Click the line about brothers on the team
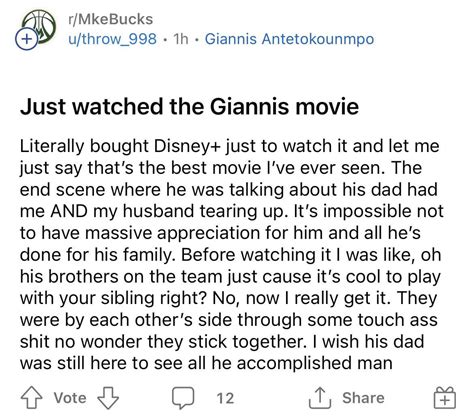 [230, 277]
